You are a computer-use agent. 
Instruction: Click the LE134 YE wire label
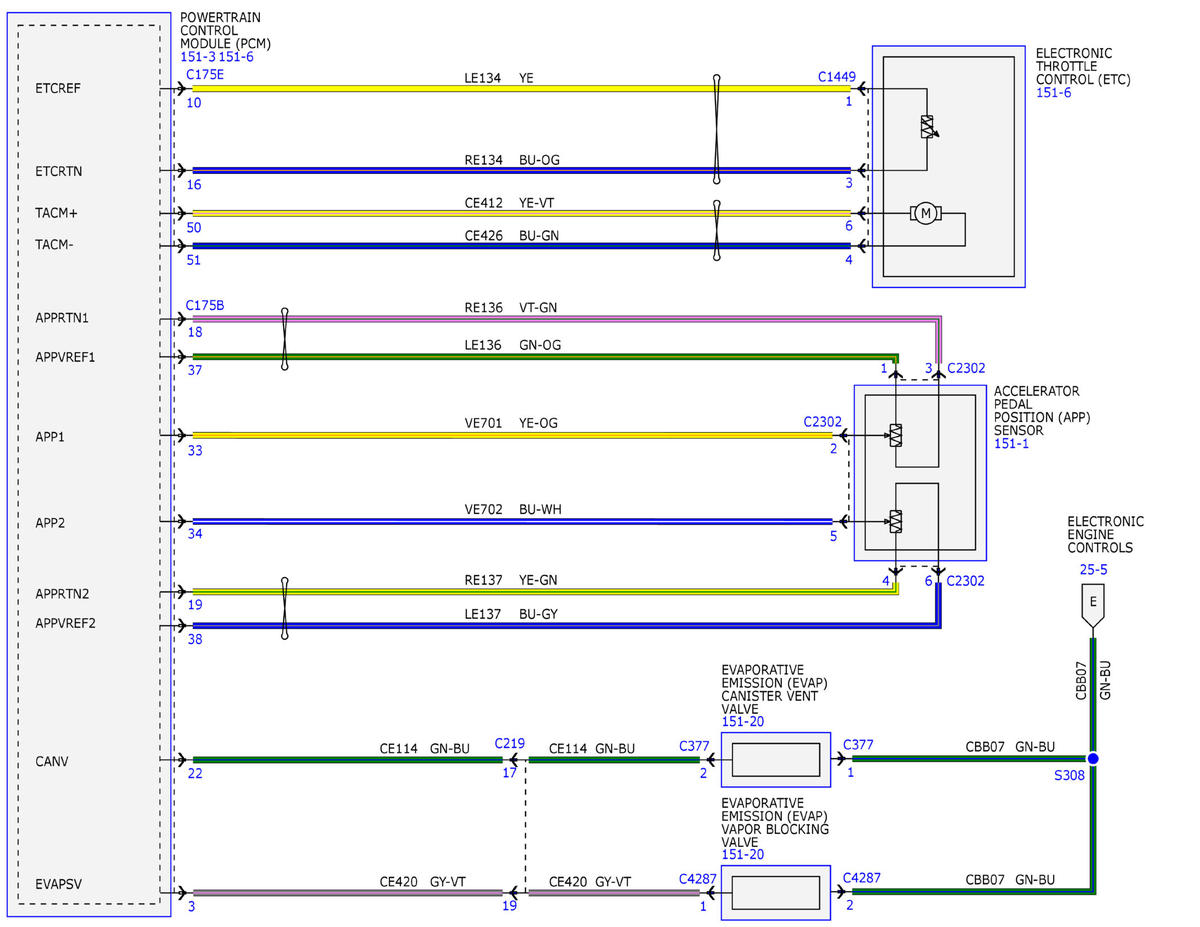tap(501, 77)
